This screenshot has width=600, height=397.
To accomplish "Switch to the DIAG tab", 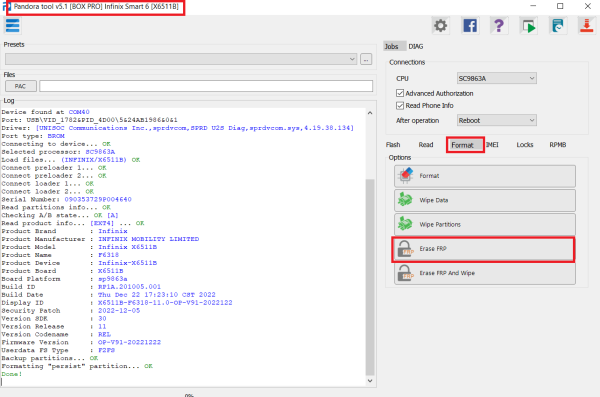I will click(x=416, y=46).
